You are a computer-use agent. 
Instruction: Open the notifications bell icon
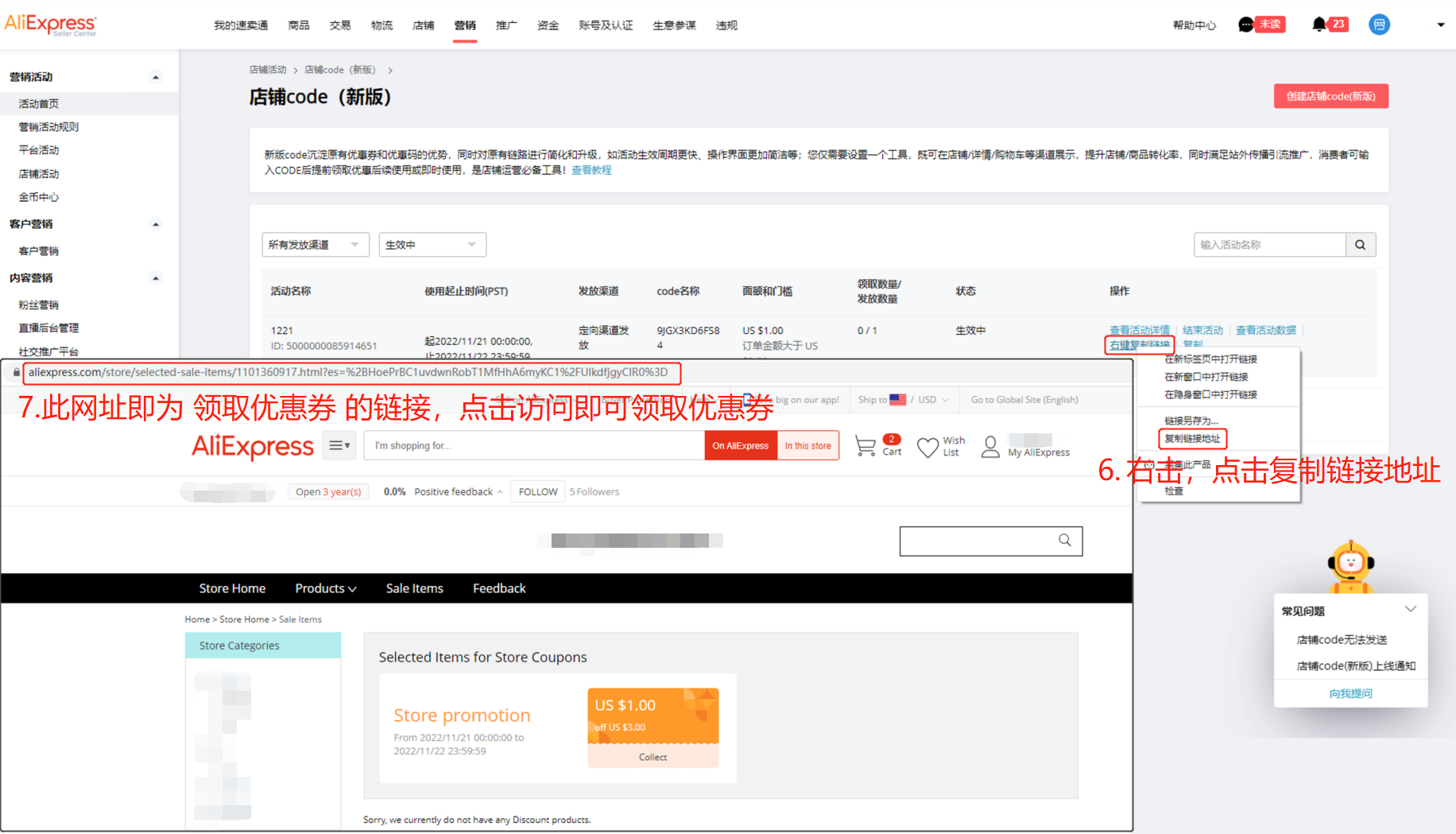pyautogui.click(x=1319, y=25)
